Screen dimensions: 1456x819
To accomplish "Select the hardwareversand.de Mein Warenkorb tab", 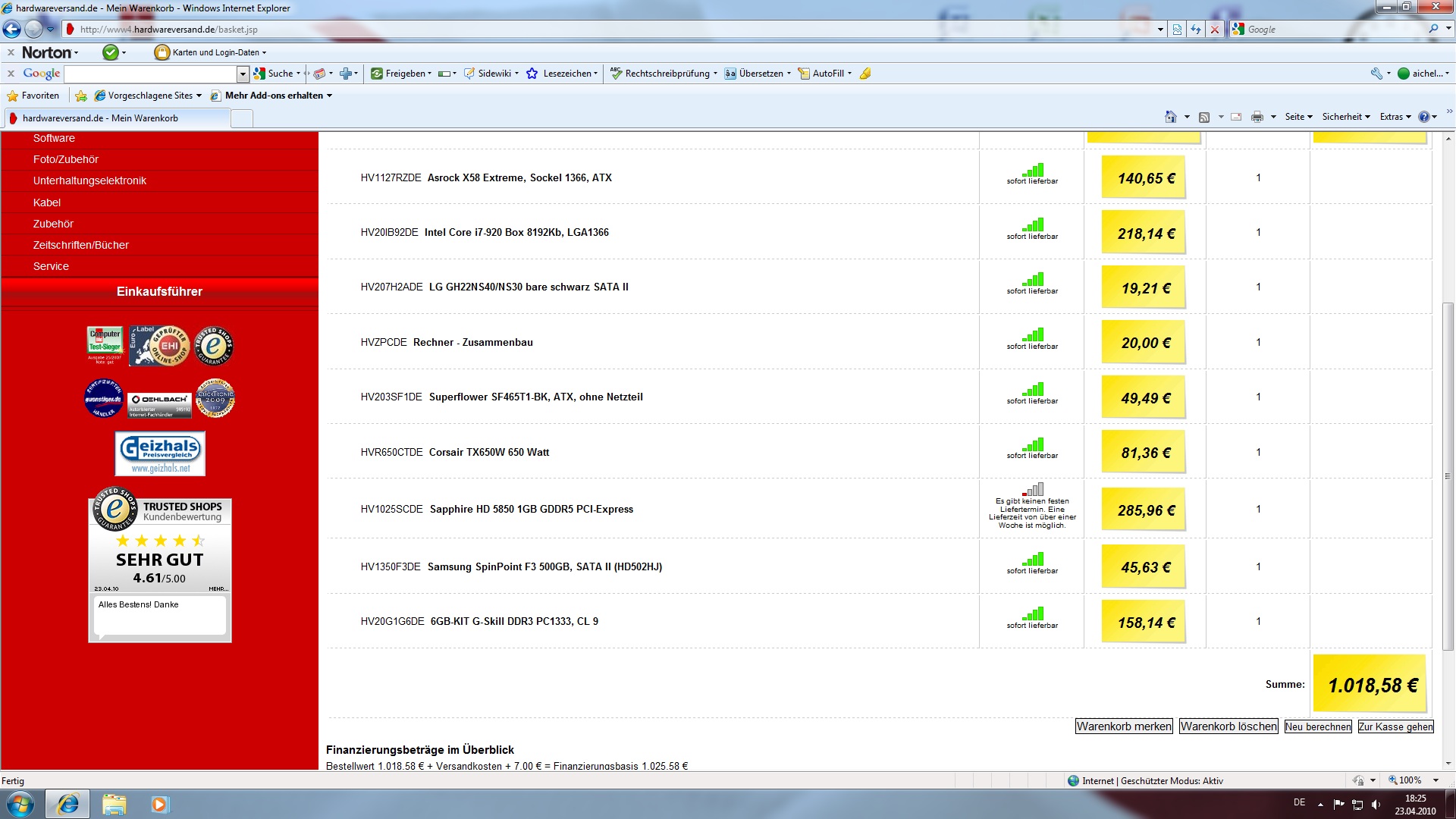I will point(116,118).
